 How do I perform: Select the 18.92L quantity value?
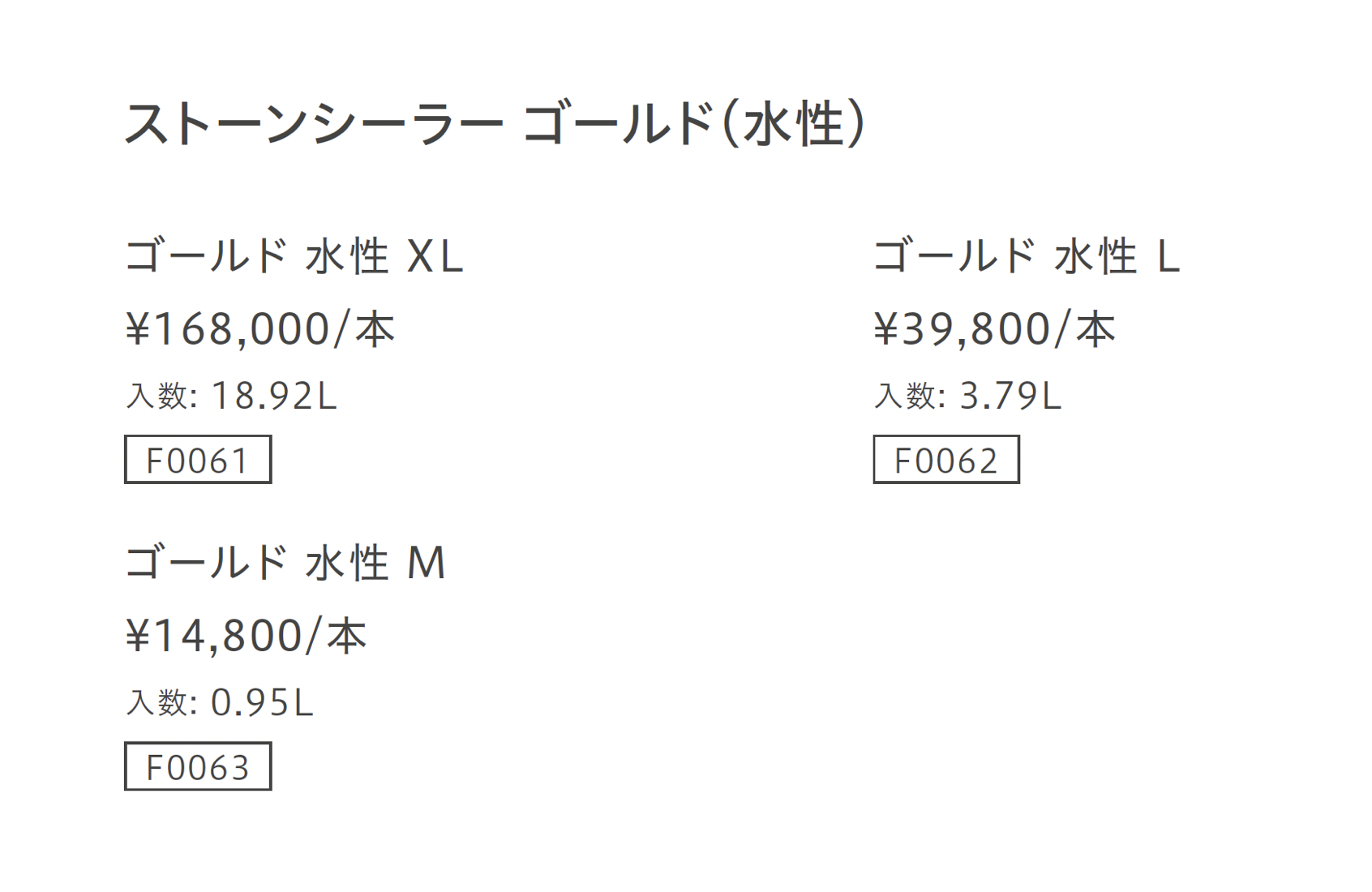pos(273,397)
